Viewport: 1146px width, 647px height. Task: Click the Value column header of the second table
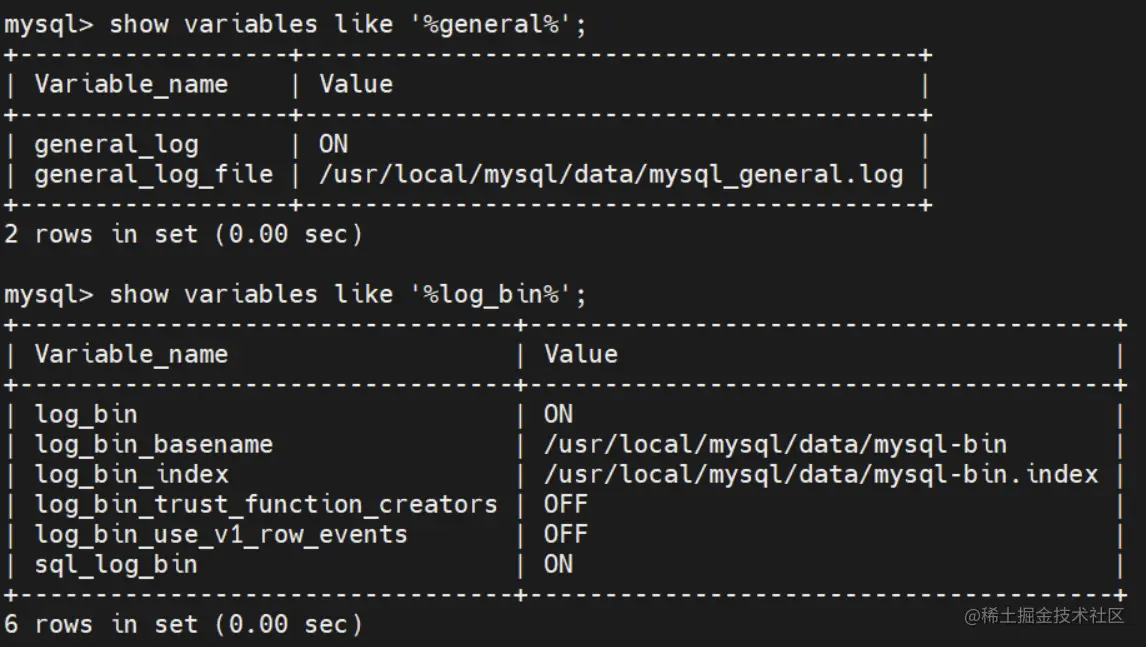581,355
